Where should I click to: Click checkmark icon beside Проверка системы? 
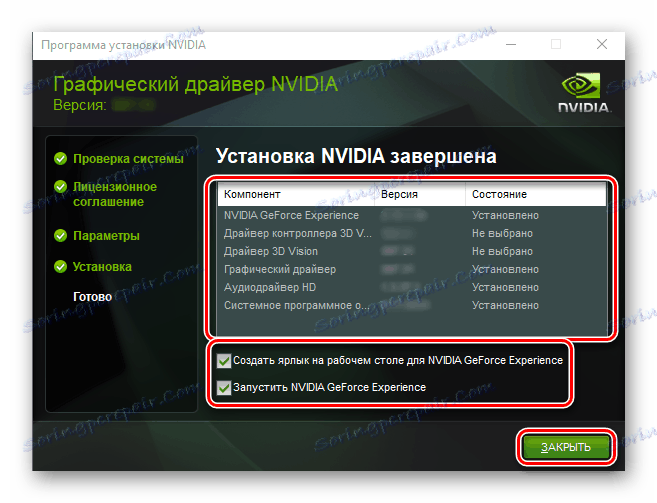point(60,158)
